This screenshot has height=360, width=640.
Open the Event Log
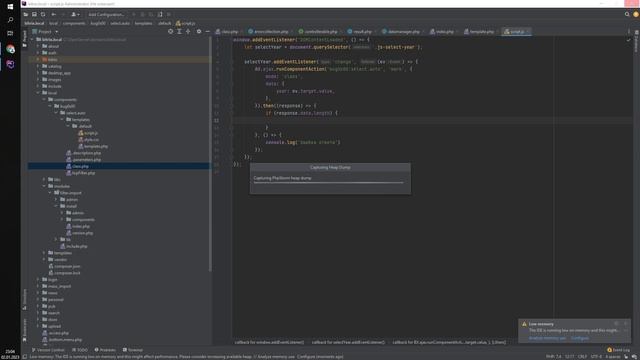click(618, 350)
